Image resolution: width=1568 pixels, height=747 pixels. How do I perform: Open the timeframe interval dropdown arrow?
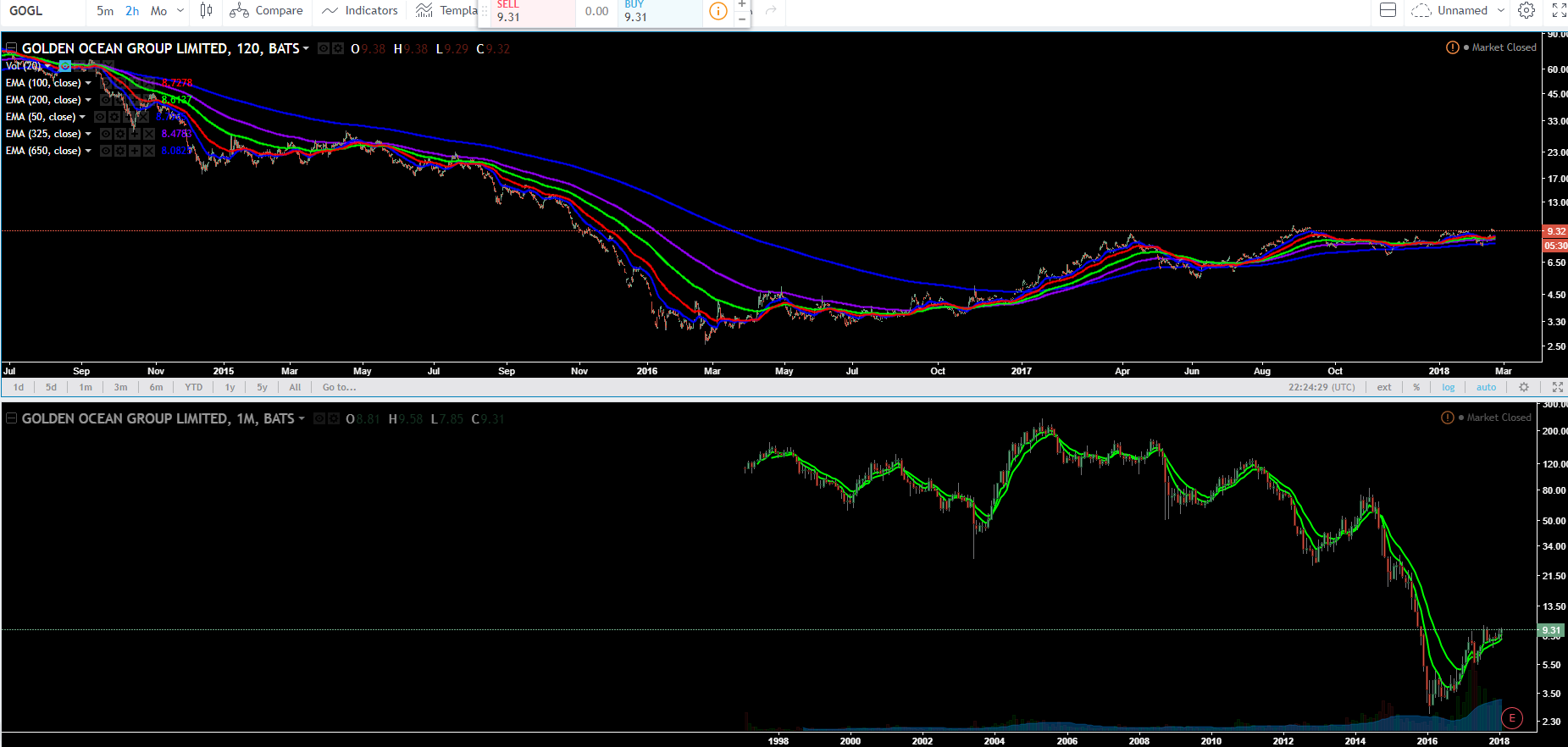click(180, 11)
